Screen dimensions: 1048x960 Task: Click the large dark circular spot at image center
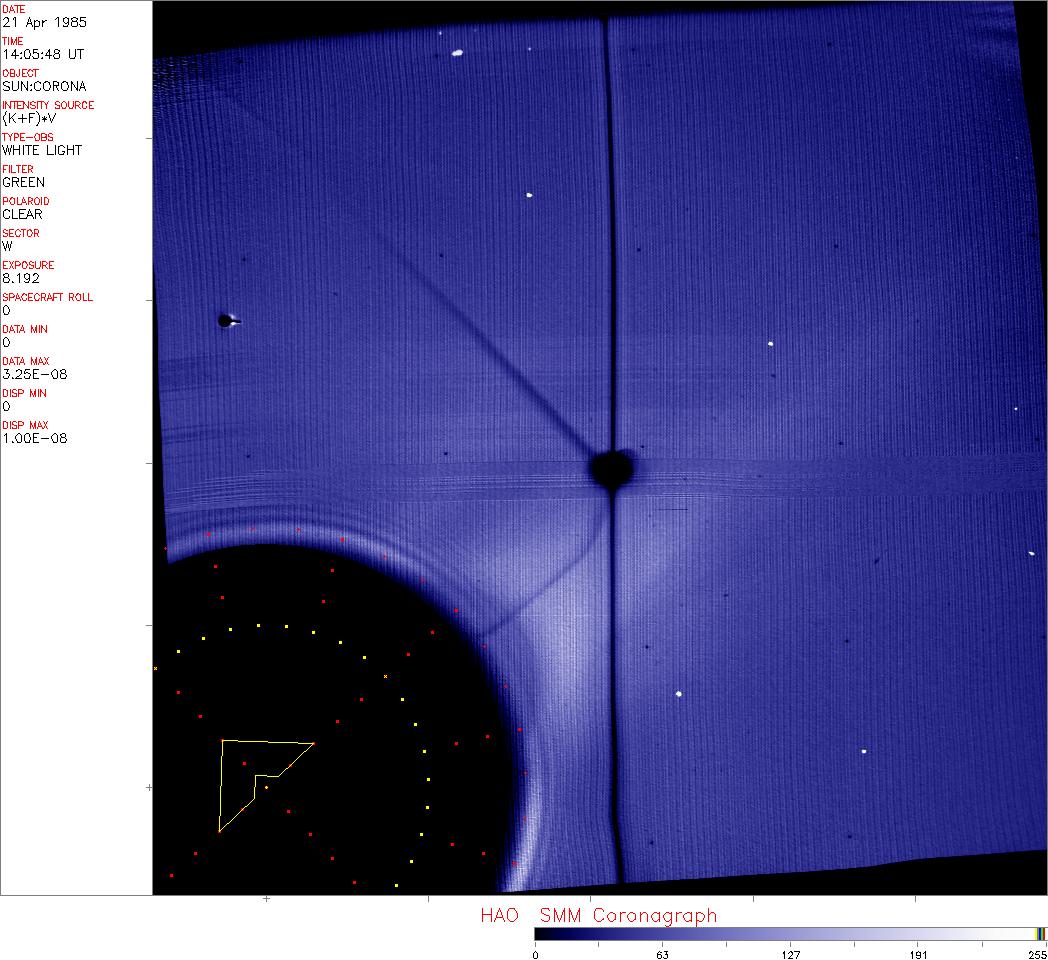[x=611, y=468]
